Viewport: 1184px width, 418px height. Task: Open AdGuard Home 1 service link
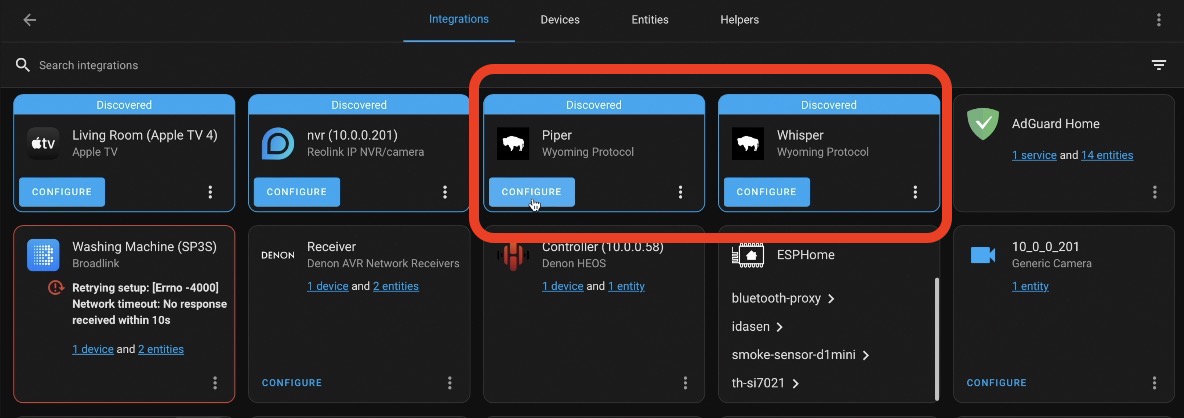1034,155
